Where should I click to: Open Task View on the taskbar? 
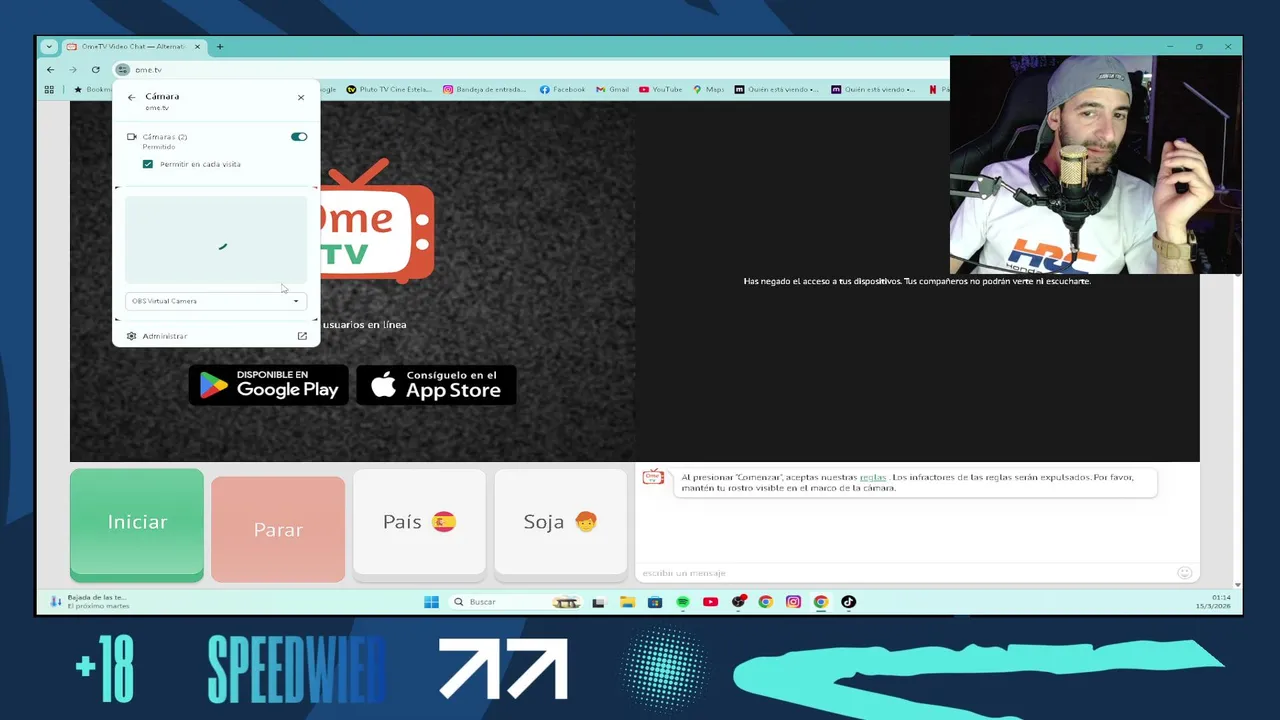pos(598,602)
